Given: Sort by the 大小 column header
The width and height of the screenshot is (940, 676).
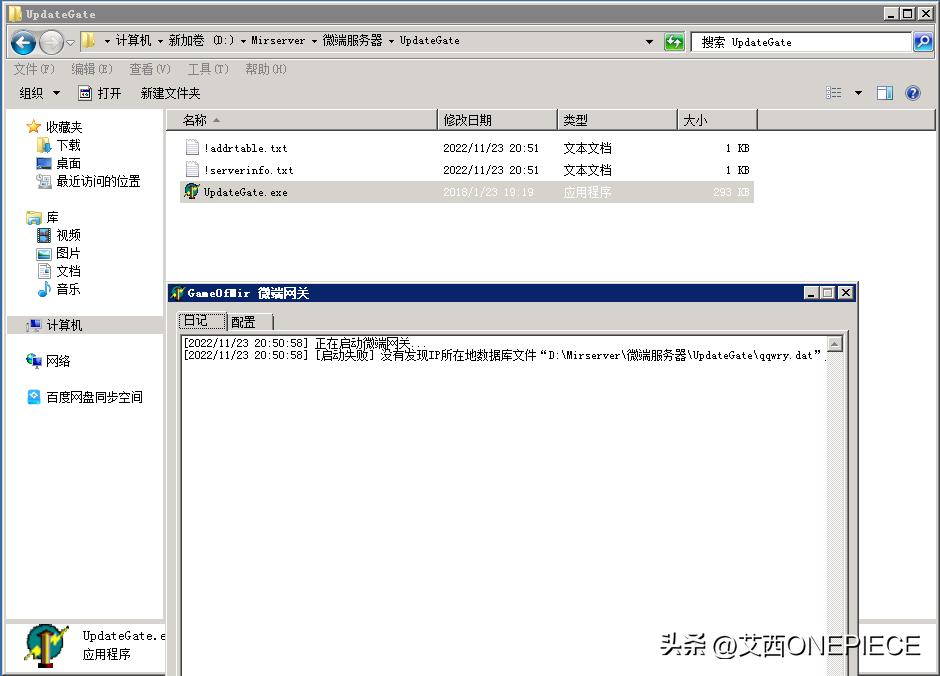Looking at the screenshot, I should point(718,120).
